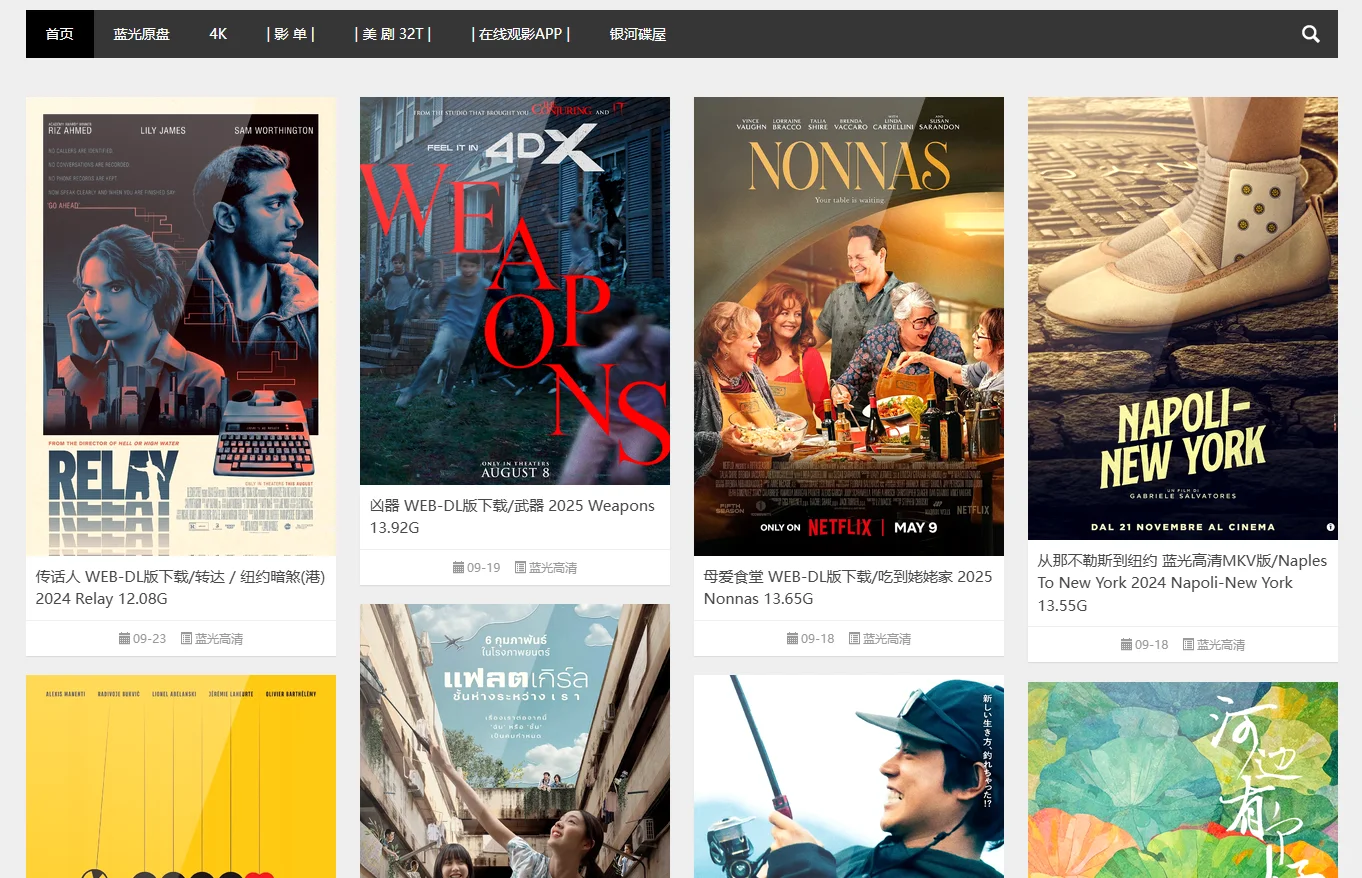Click category list icon under Napoli-New York card
The height and width of the screenshot is (878, 1362).
click(1188, 644)
